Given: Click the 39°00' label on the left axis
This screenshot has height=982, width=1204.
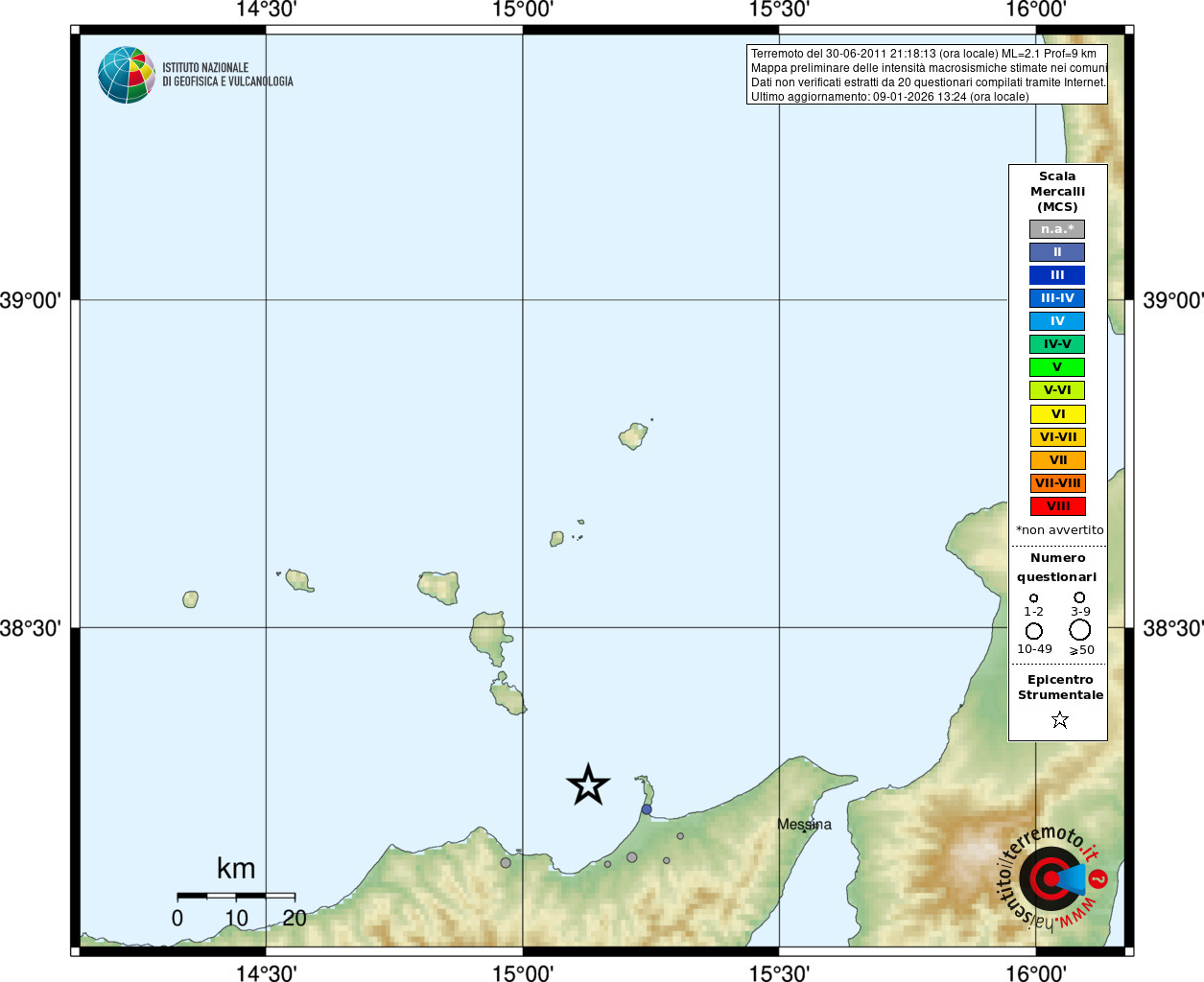Looking at the screenshot, I should point(31,300).
